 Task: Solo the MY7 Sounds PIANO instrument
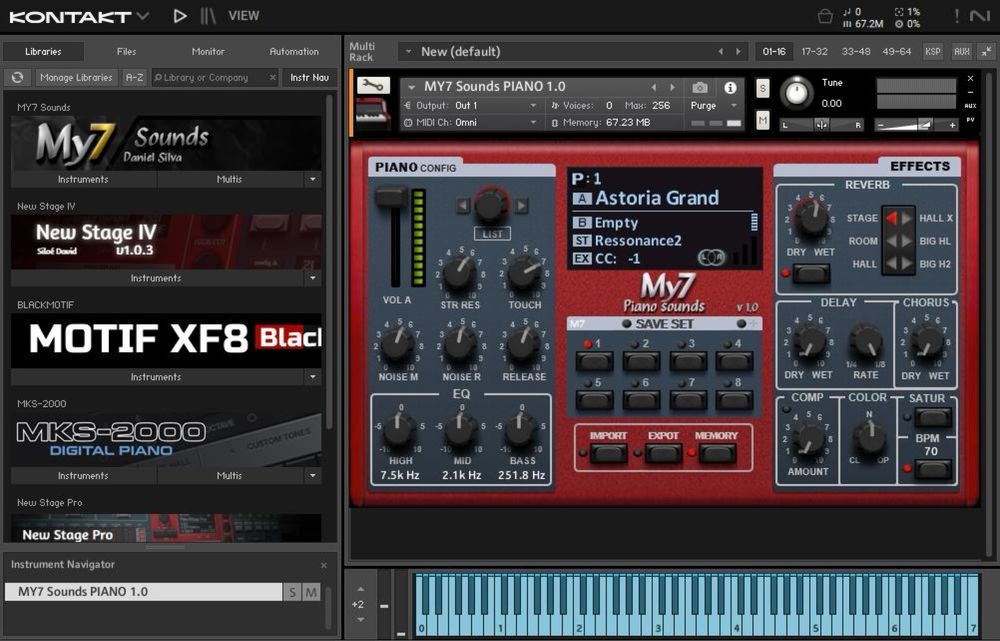pyautogui.click(x=763, y=88)
